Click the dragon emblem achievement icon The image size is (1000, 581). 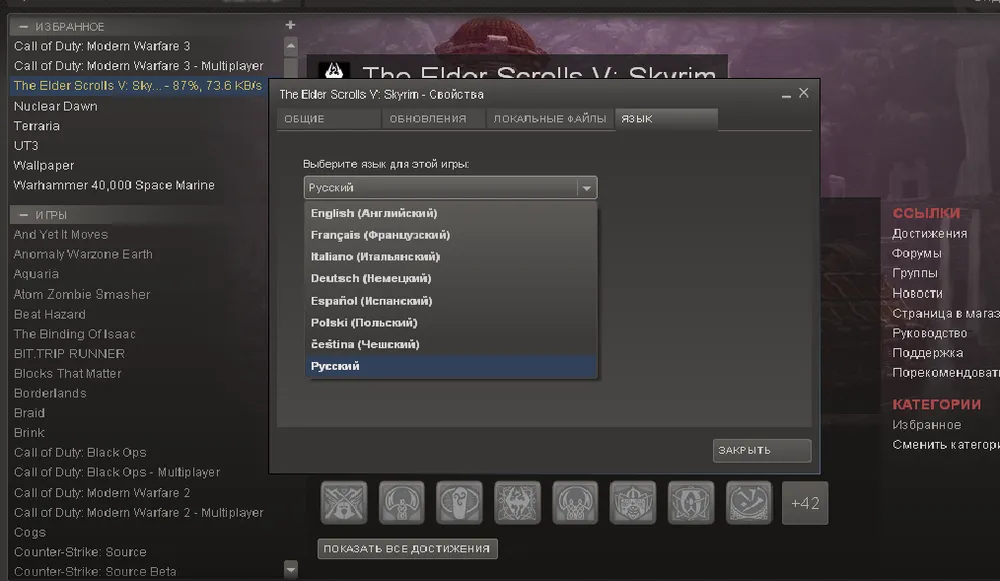tap(517, 502)
